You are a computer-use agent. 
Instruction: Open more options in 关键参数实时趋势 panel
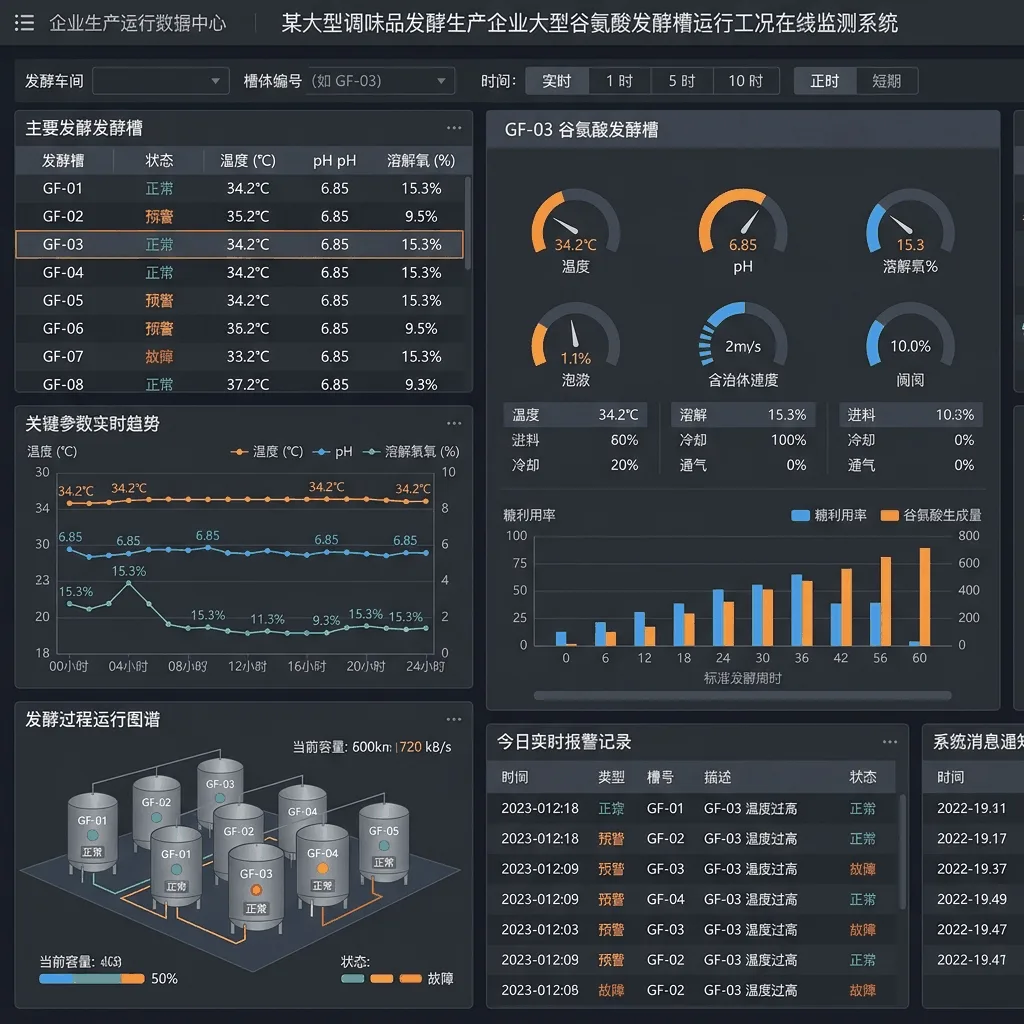tap(454, 423)
